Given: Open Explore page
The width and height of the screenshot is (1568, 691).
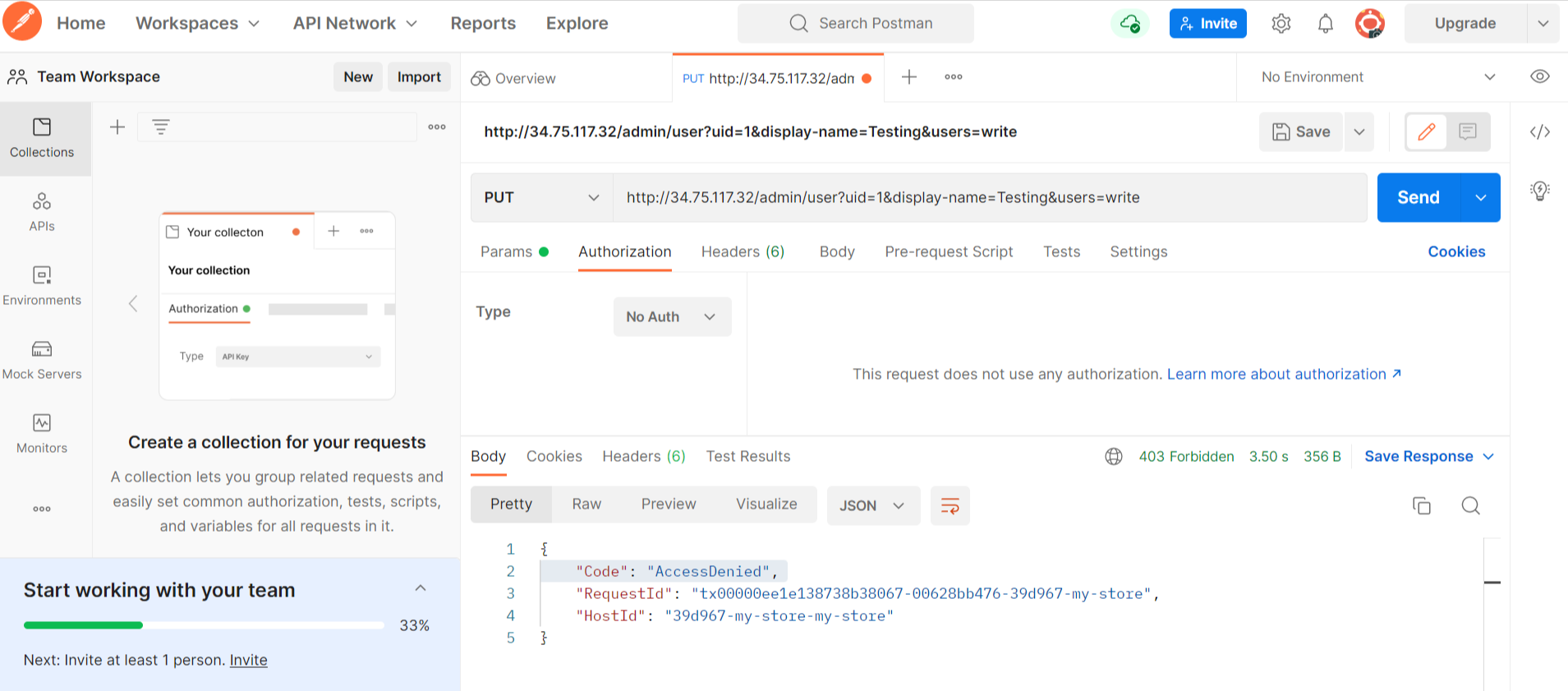Looking at the screenshot, I should pos(577,23).
